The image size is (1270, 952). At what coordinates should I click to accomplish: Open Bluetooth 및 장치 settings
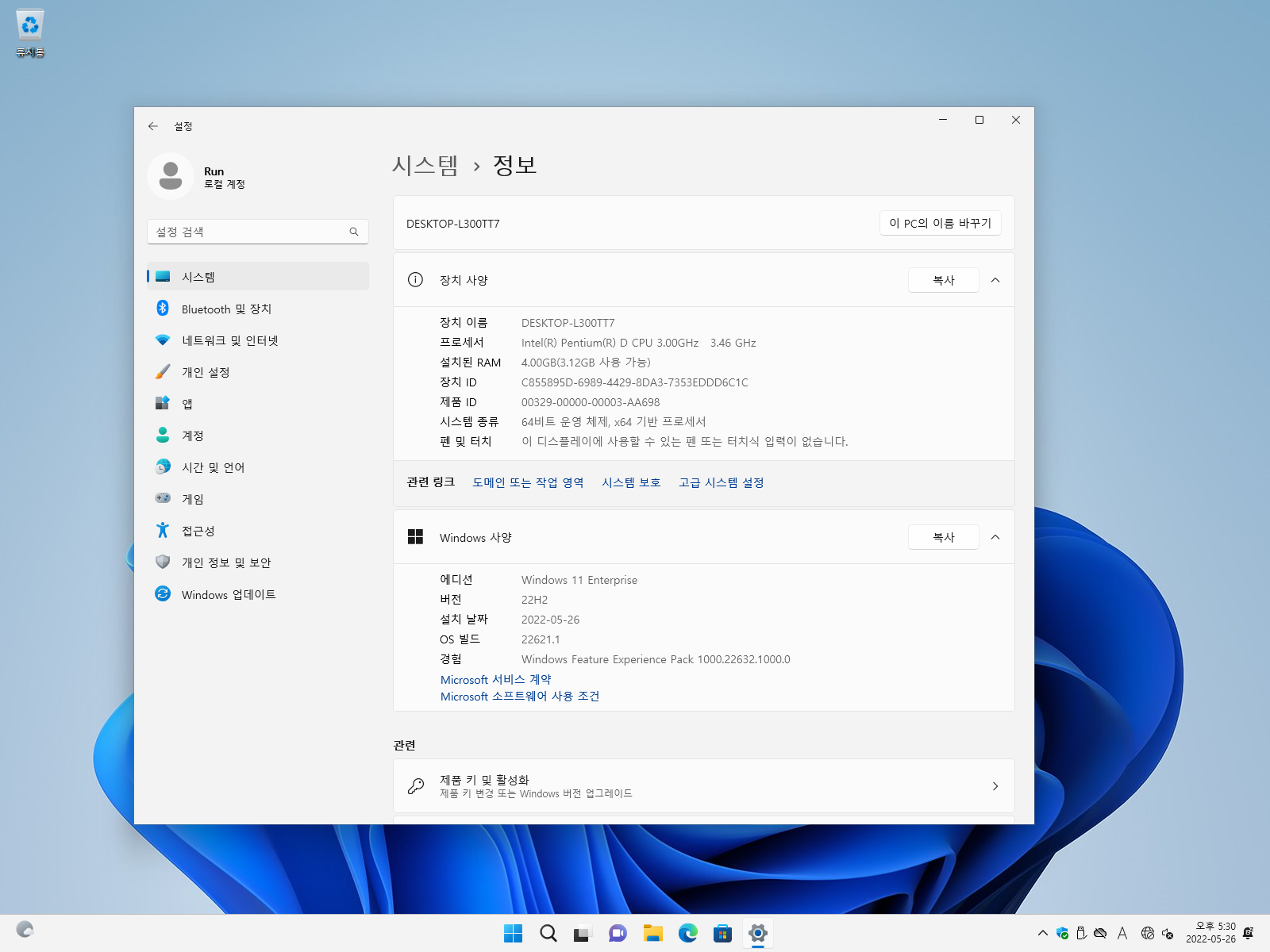pyautogui.click(x=258, y=309)
